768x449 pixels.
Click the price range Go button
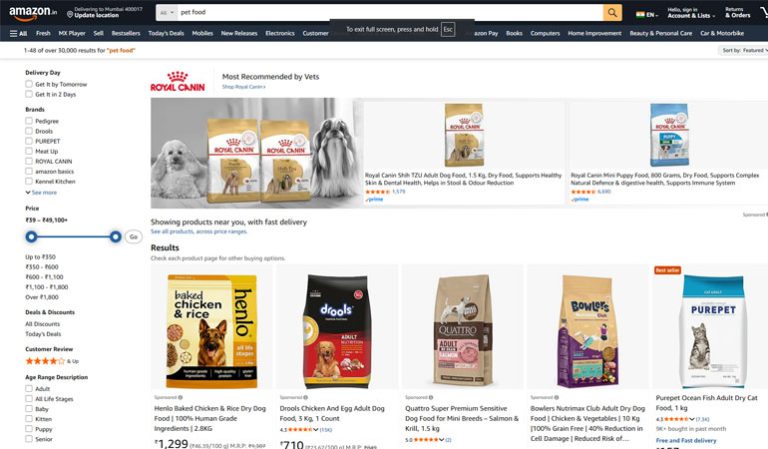133,237
